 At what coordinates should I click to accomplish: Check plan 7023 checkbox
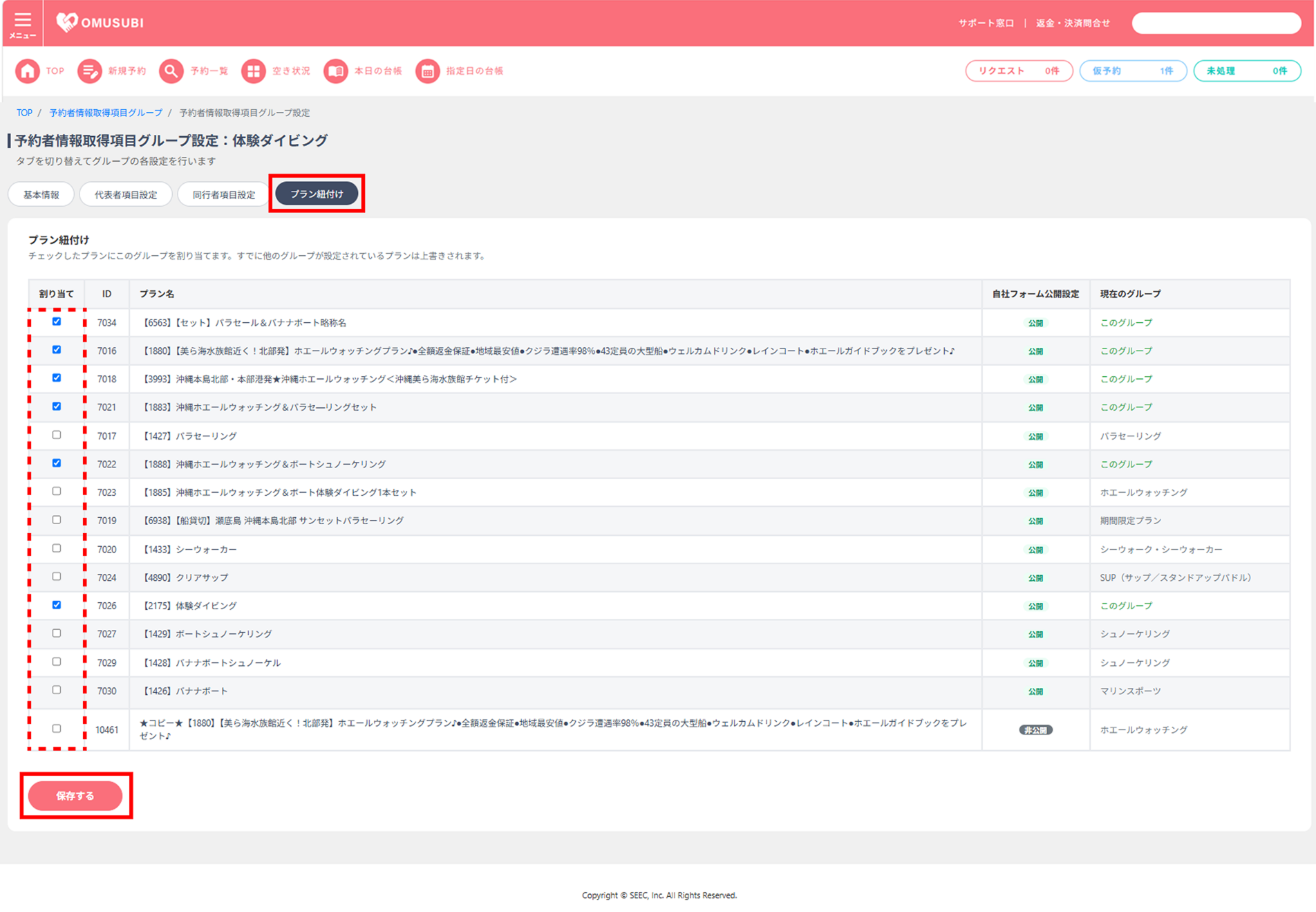click(x=57, y=492)
